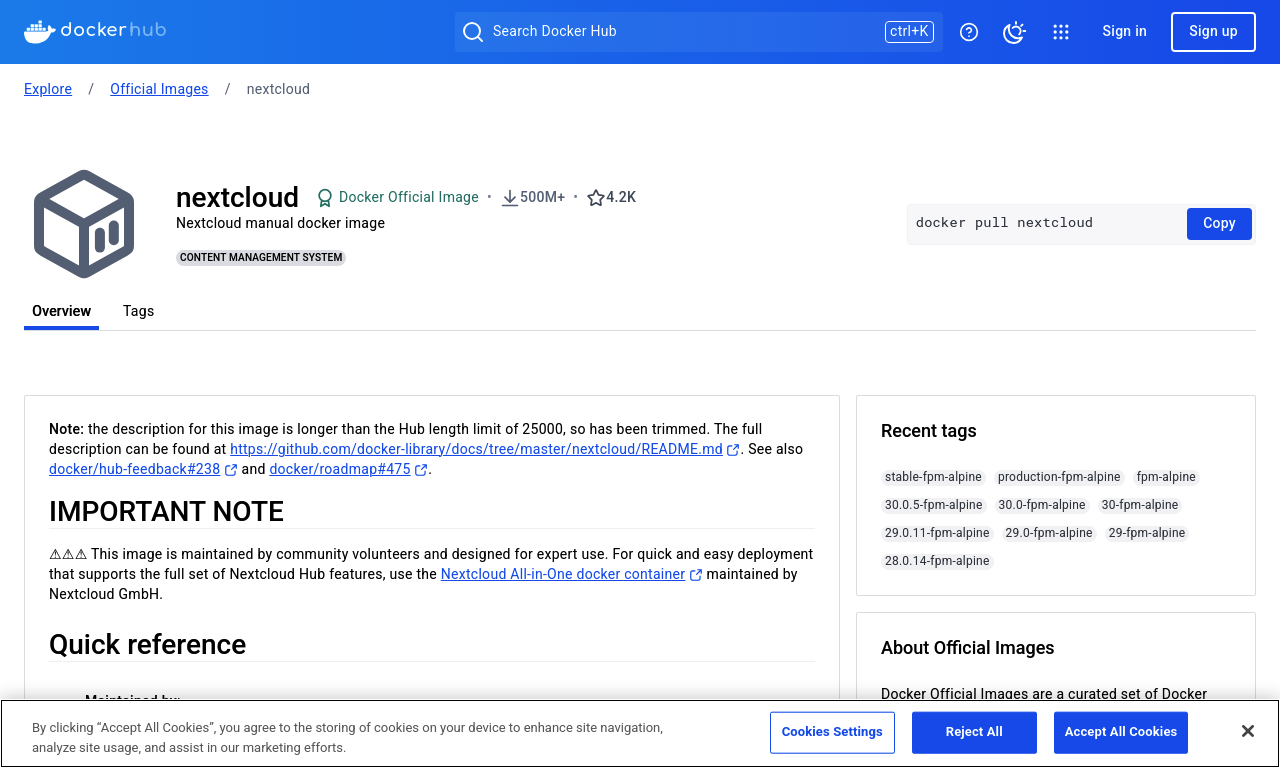Go to Official Images breadcrumb

coord(159,89)
